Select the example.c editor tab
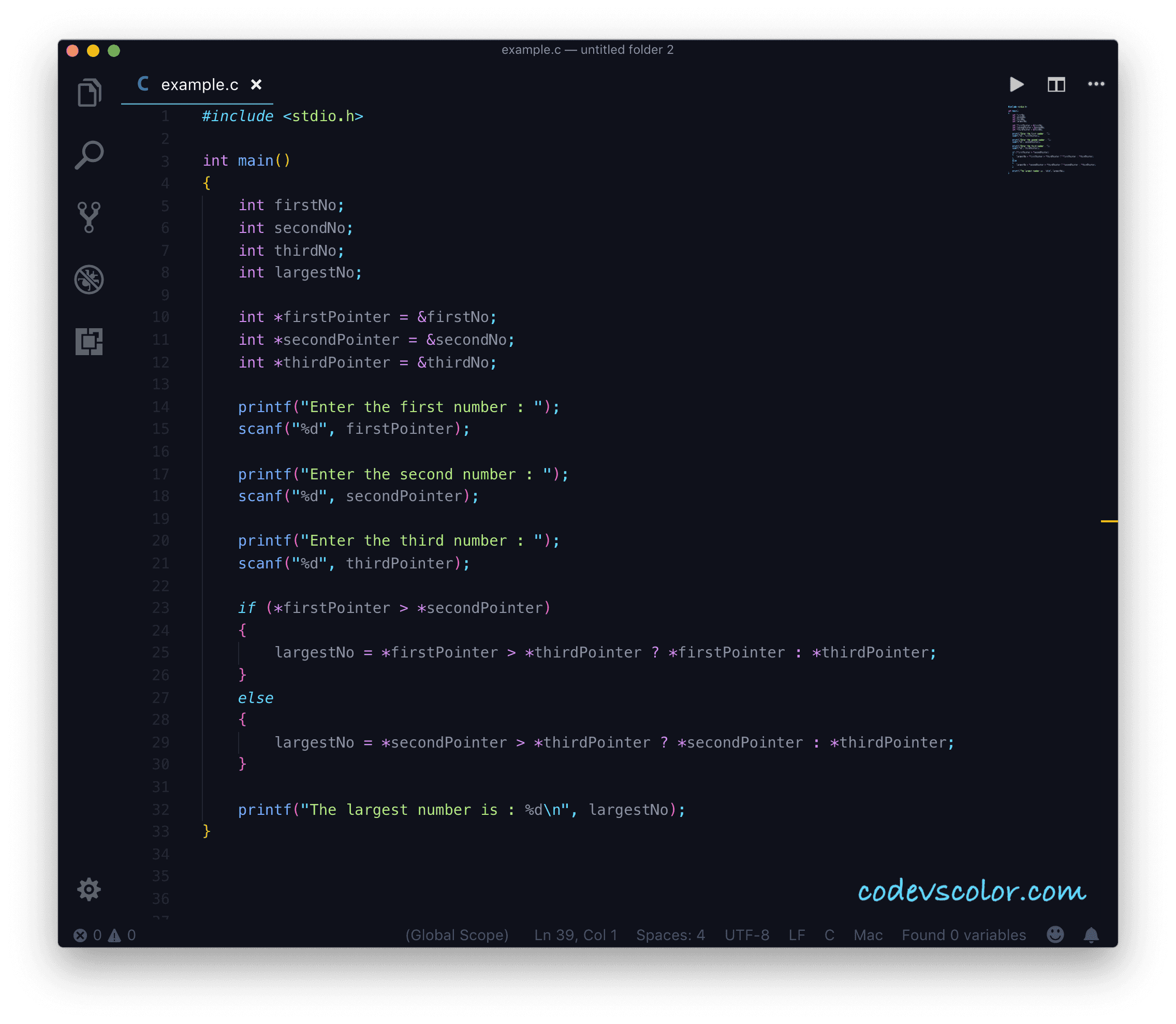Viewport: 1176px width, 1024px height. 199,85
